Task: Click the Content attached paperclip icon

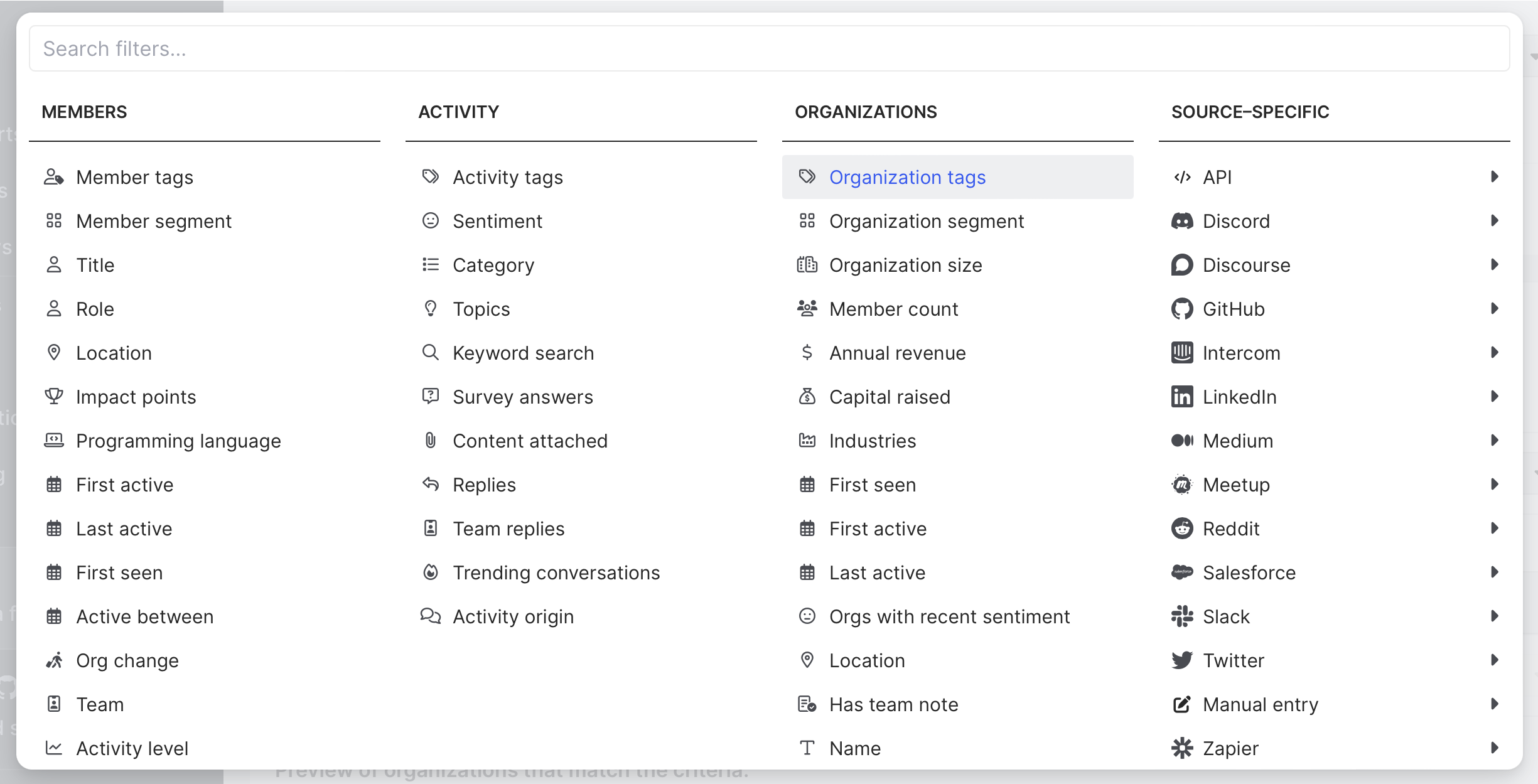Action: point(431,441)
